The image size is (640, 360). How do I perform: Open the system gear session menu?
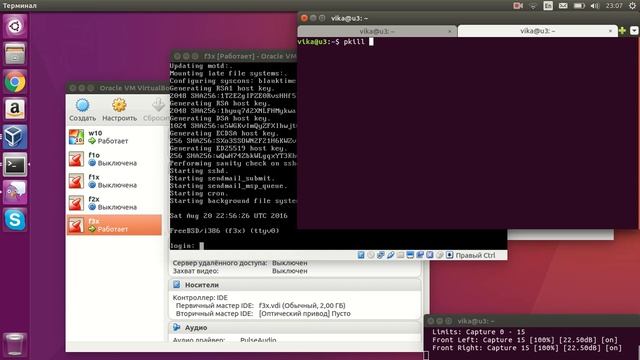(x=632, y=6)
